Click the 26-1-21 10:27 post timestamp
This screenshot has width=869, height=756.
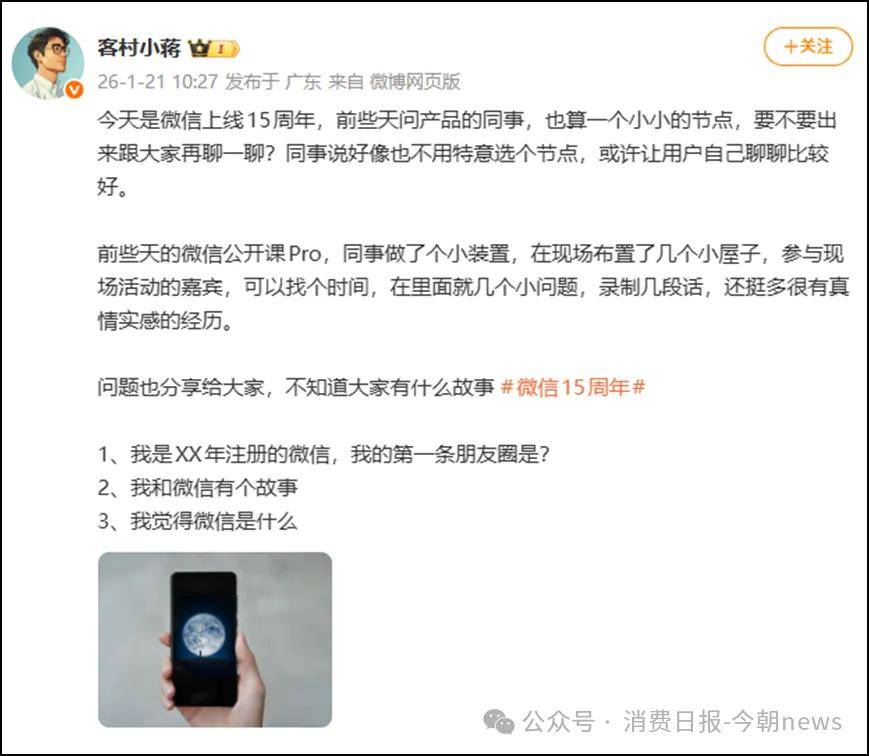158,81
